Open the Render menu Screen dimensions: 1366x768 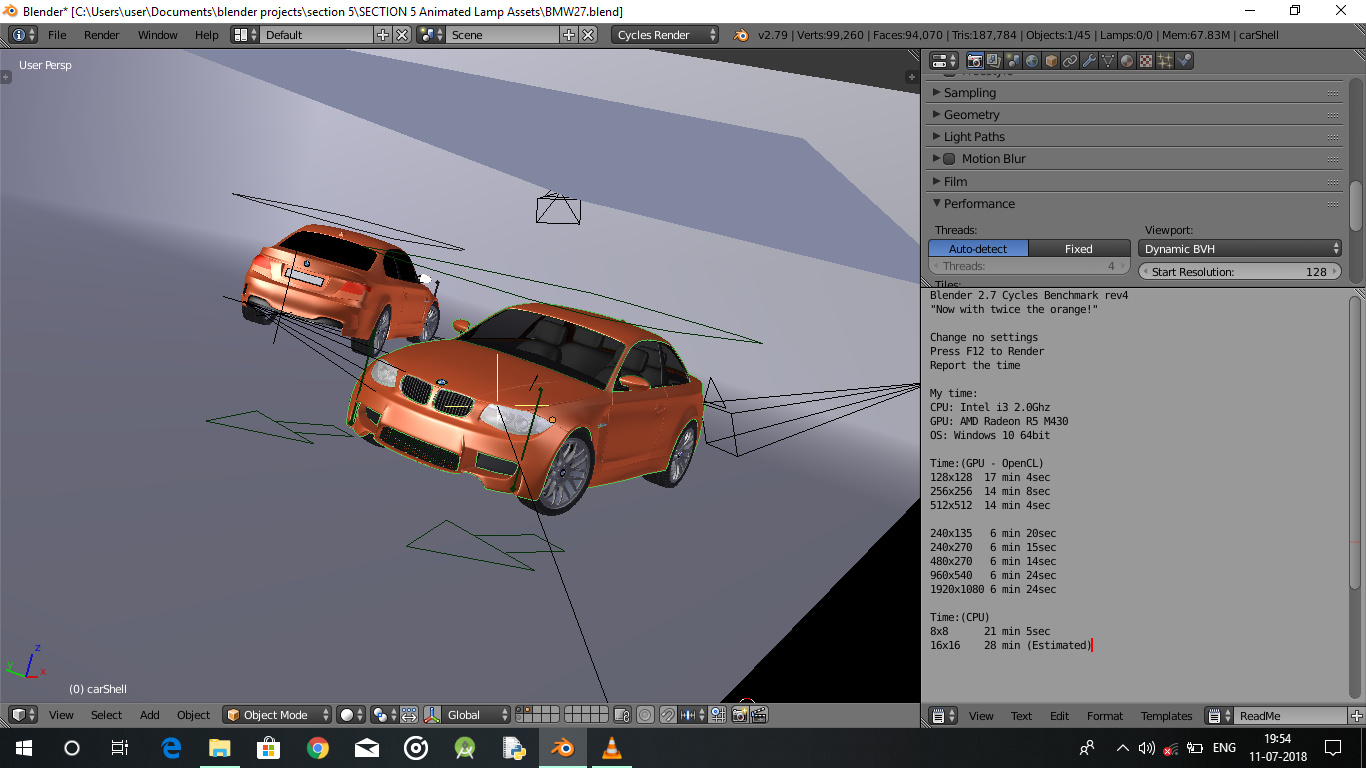click(101, 34)
